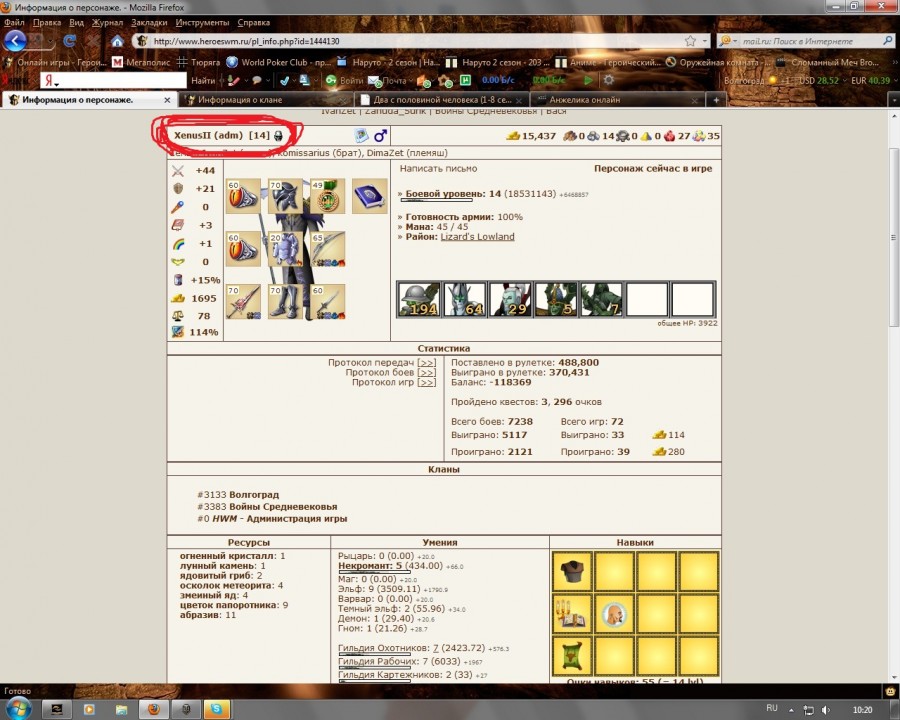
Task: Open Почта on Yandex toolbar
Action: (387, 80)
